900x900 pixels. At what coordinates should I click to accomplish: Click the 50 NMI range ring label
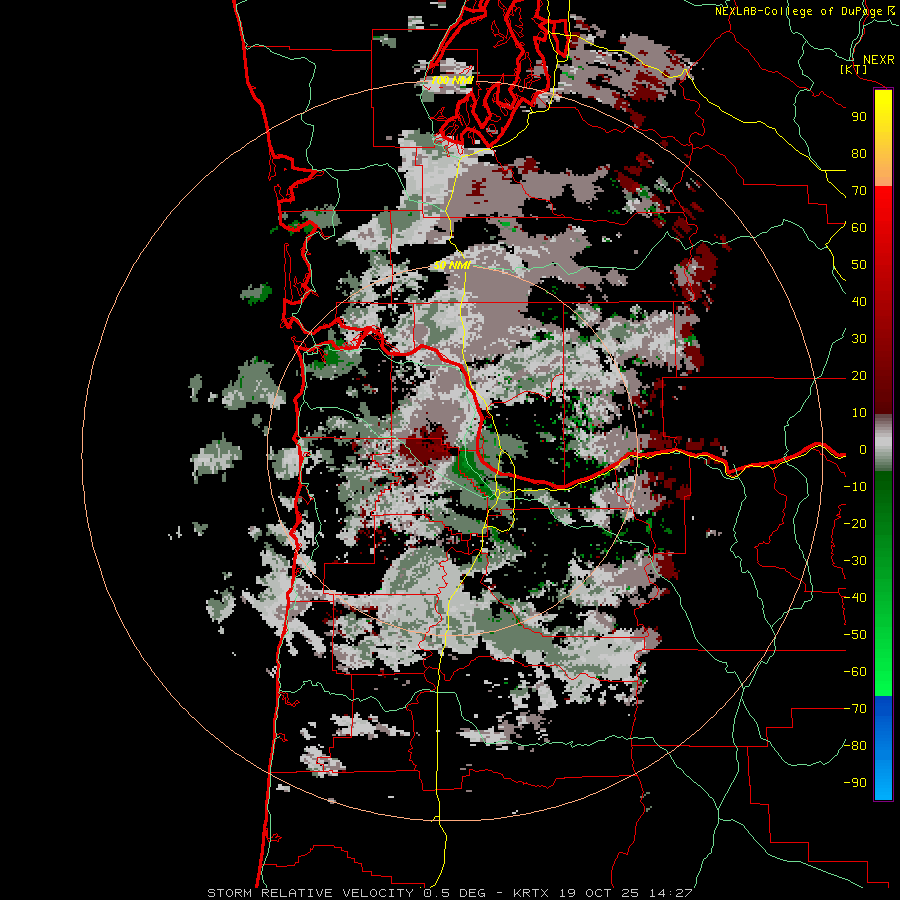(452, 265)
